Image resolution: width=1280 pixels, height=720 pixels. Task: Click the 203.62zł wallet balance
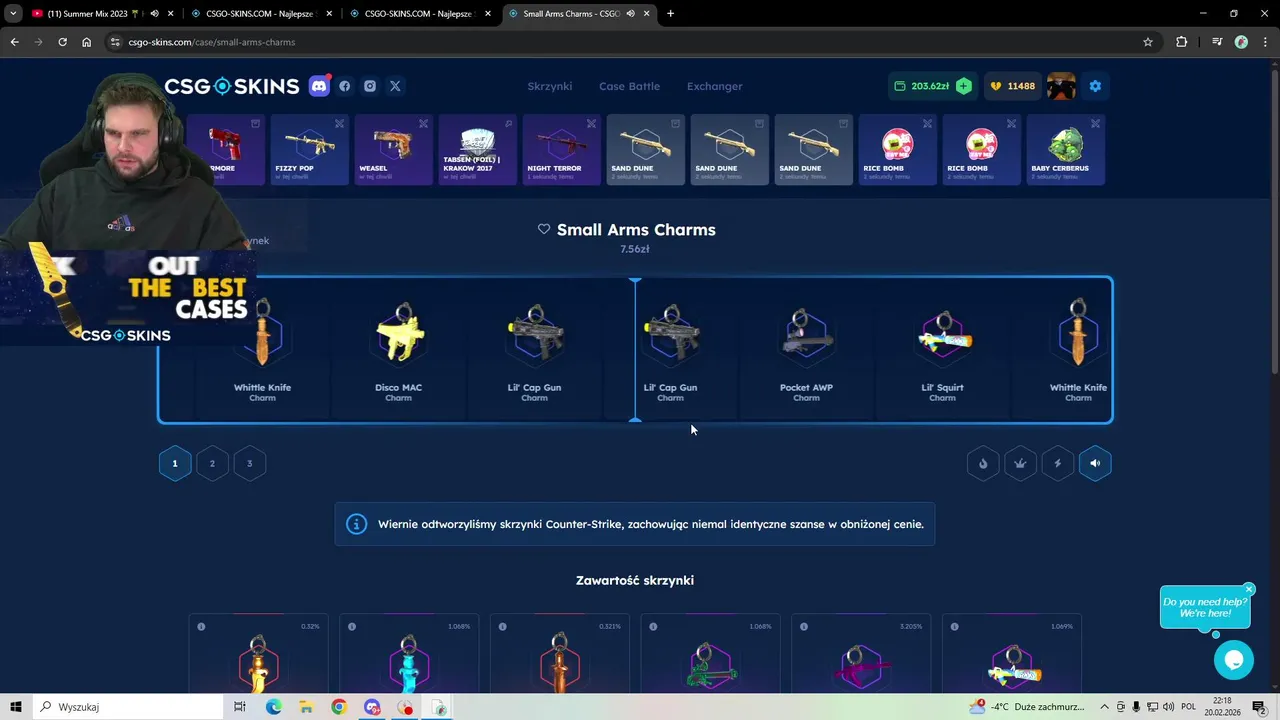tap(921, 86)
